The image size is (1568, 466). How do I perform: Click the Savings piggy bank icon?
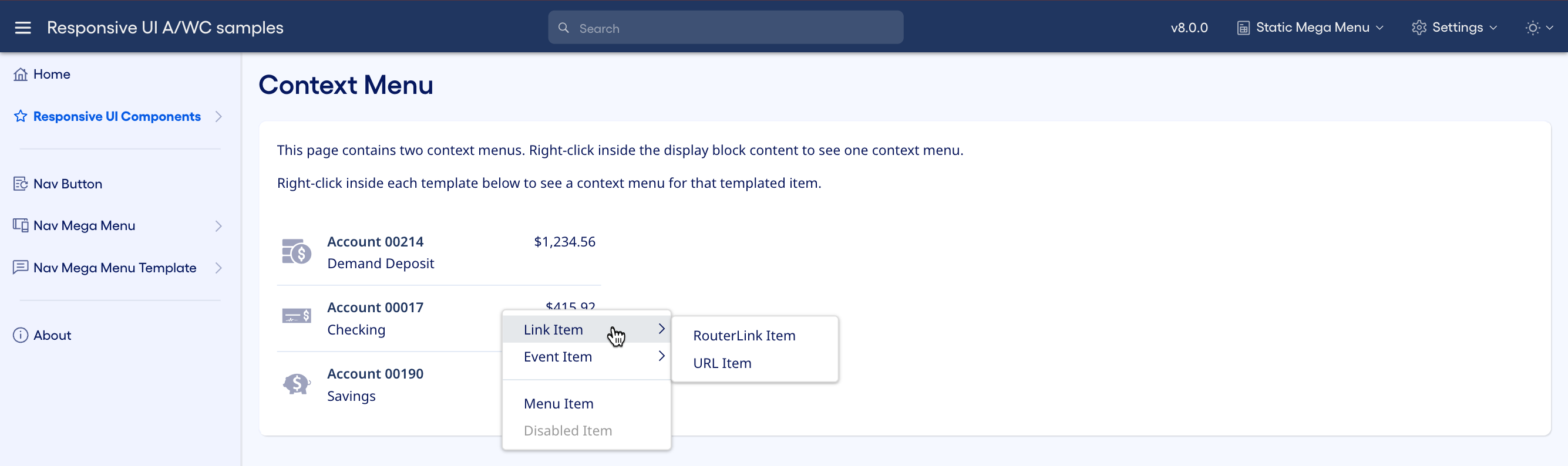tap(297, 384)
